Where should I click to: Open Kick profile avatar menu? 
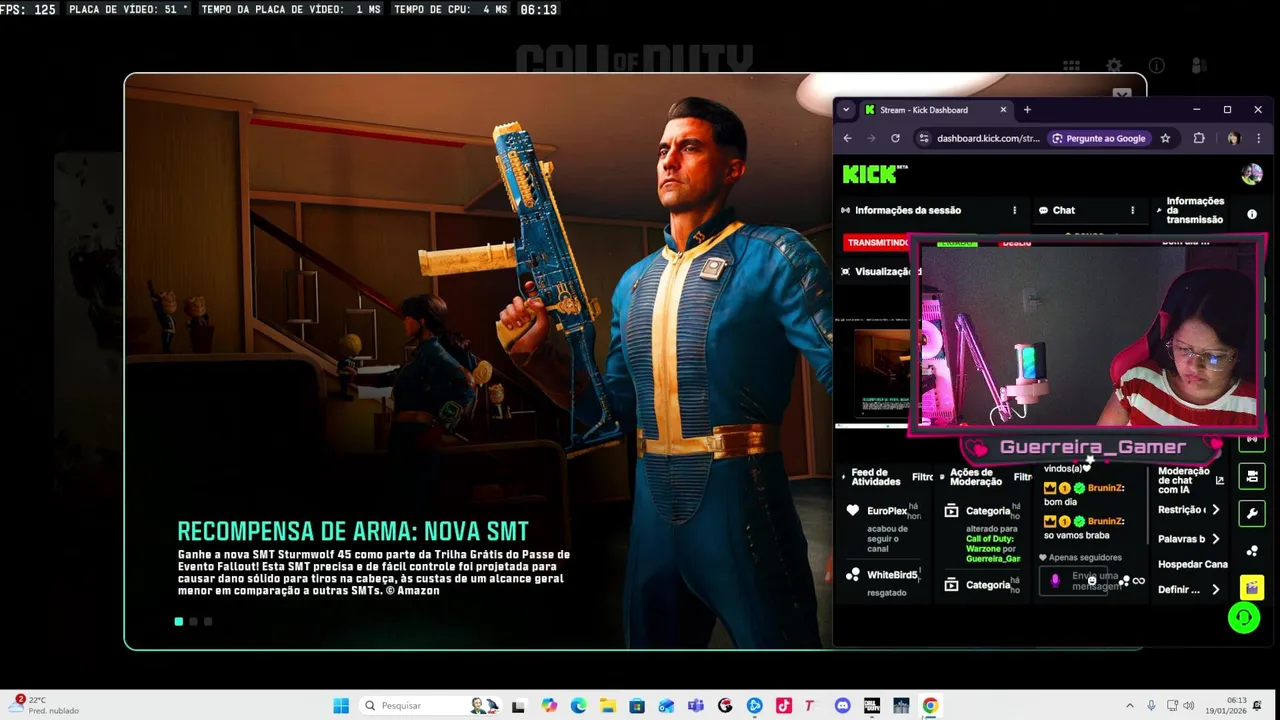tap(1251, 174)
